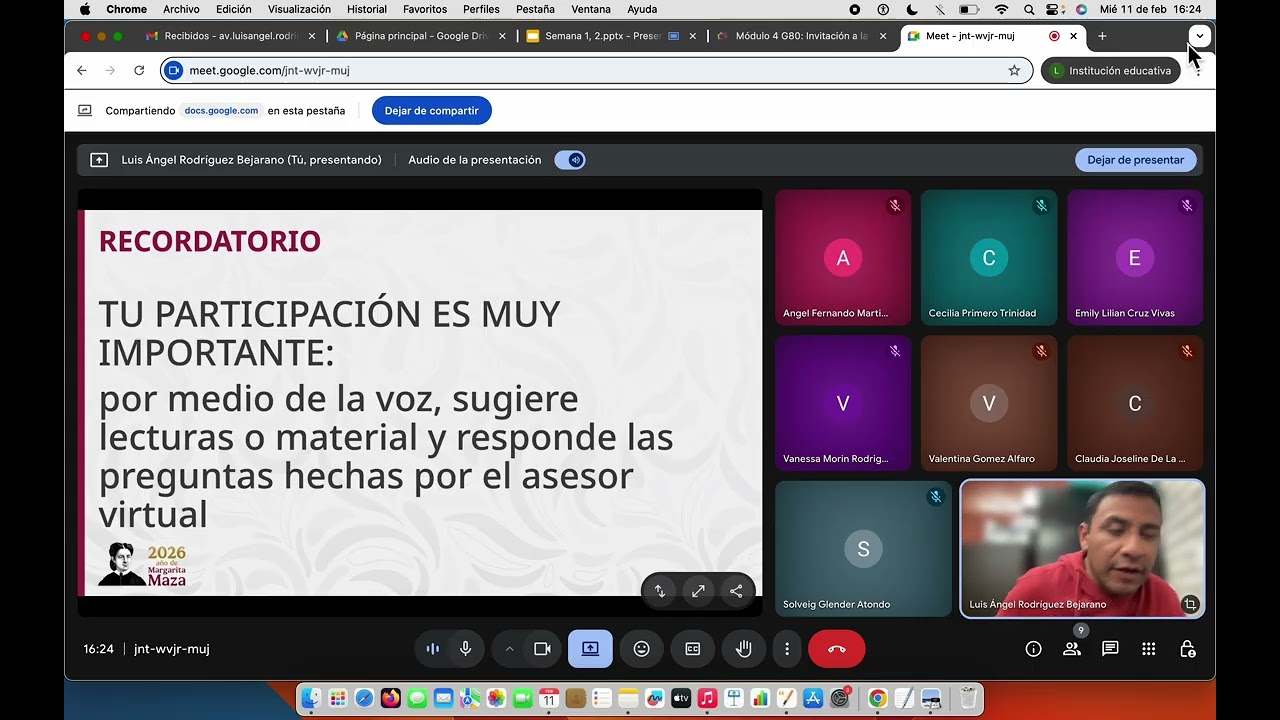Open Finder from the Dock

click(312, 698)
